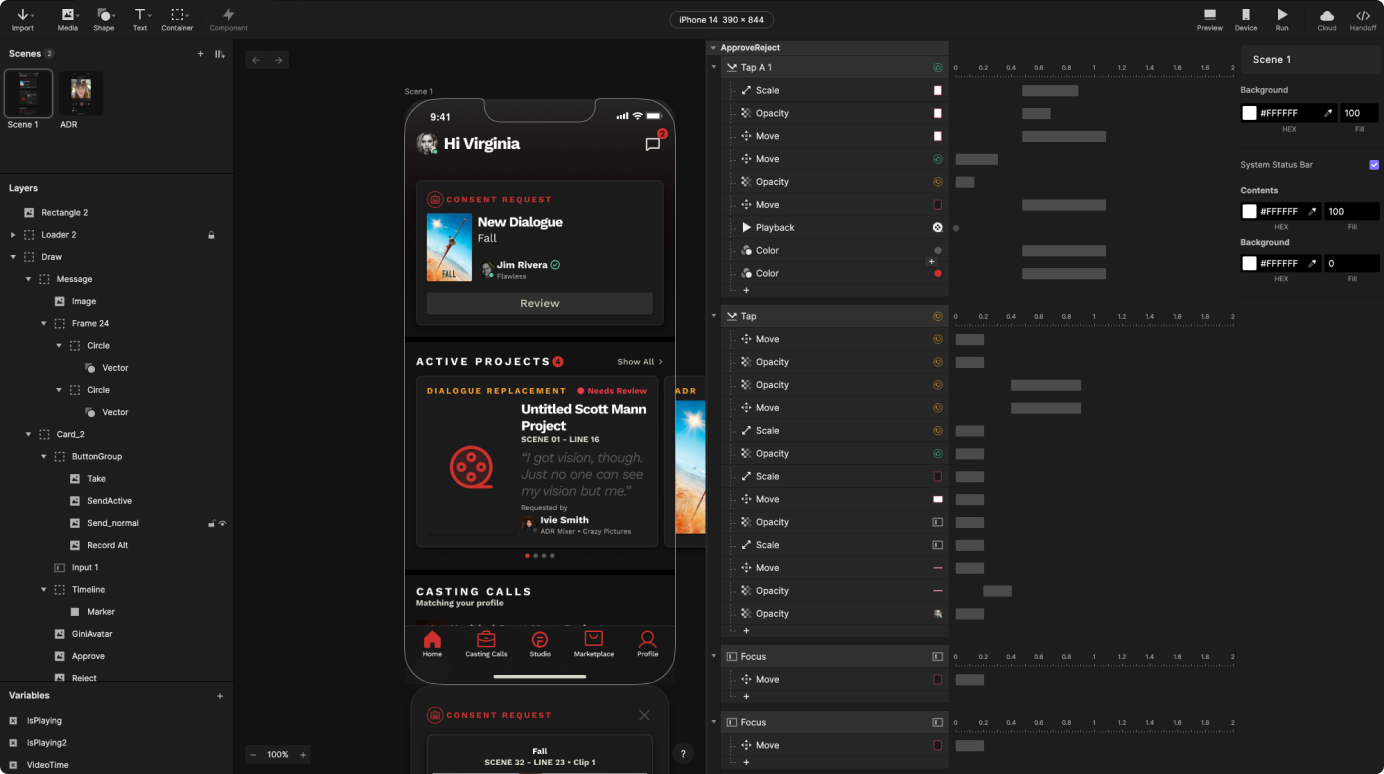Open the Container tool

tap(177, 19)
